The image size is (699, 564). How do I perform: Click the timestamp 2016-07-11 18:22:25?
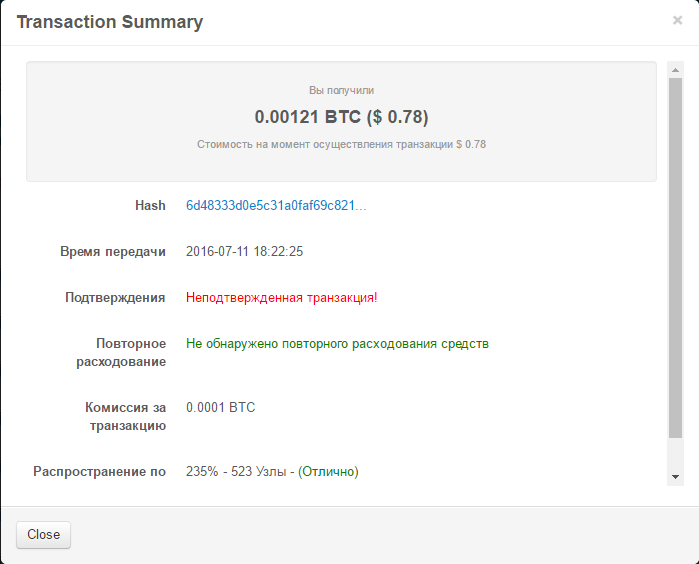click(244, 251)
